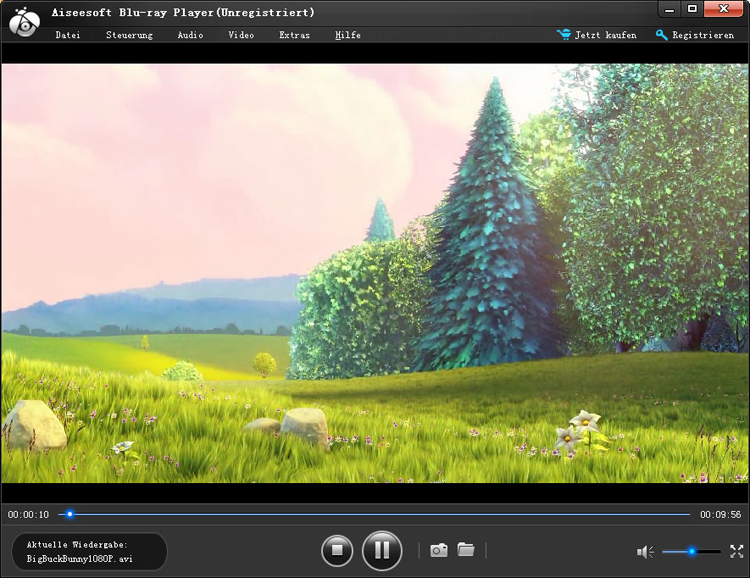
Task: Click the Jetzt kaufen link
Action: point(606,35)
